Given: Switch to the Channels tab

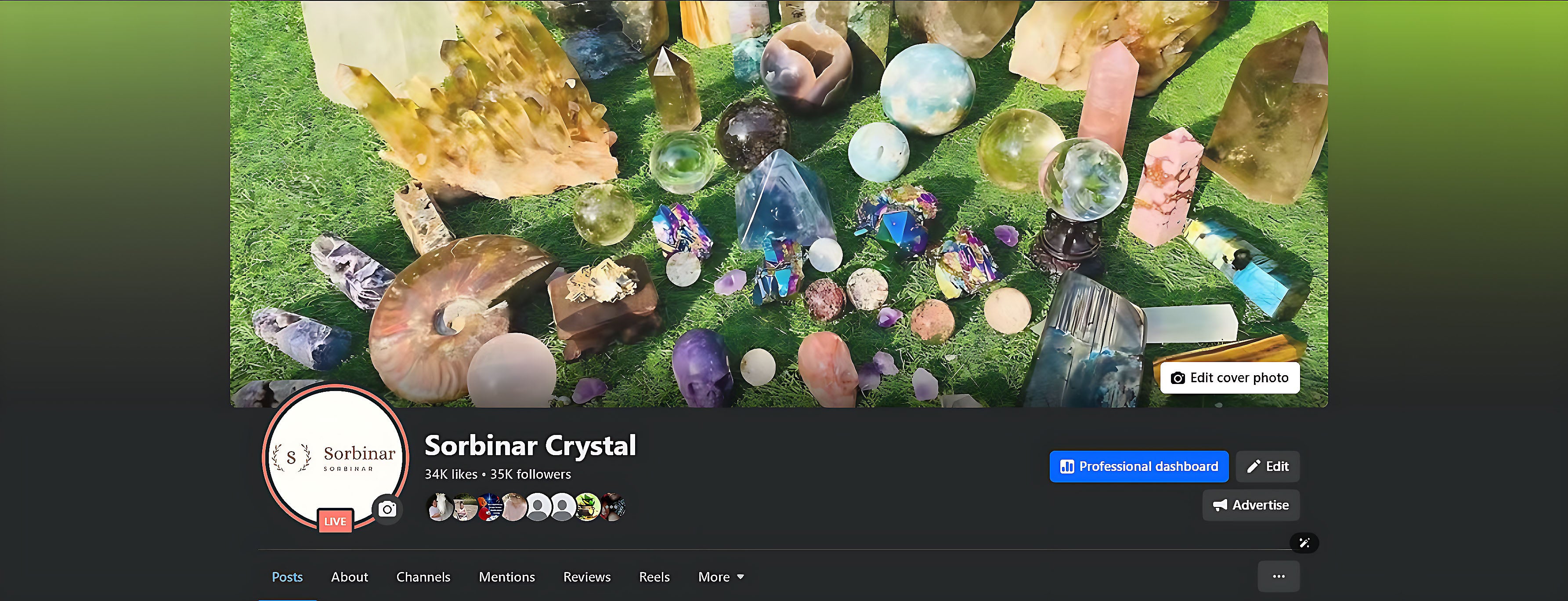Looking at the screenshot, I should coord(423,577).
